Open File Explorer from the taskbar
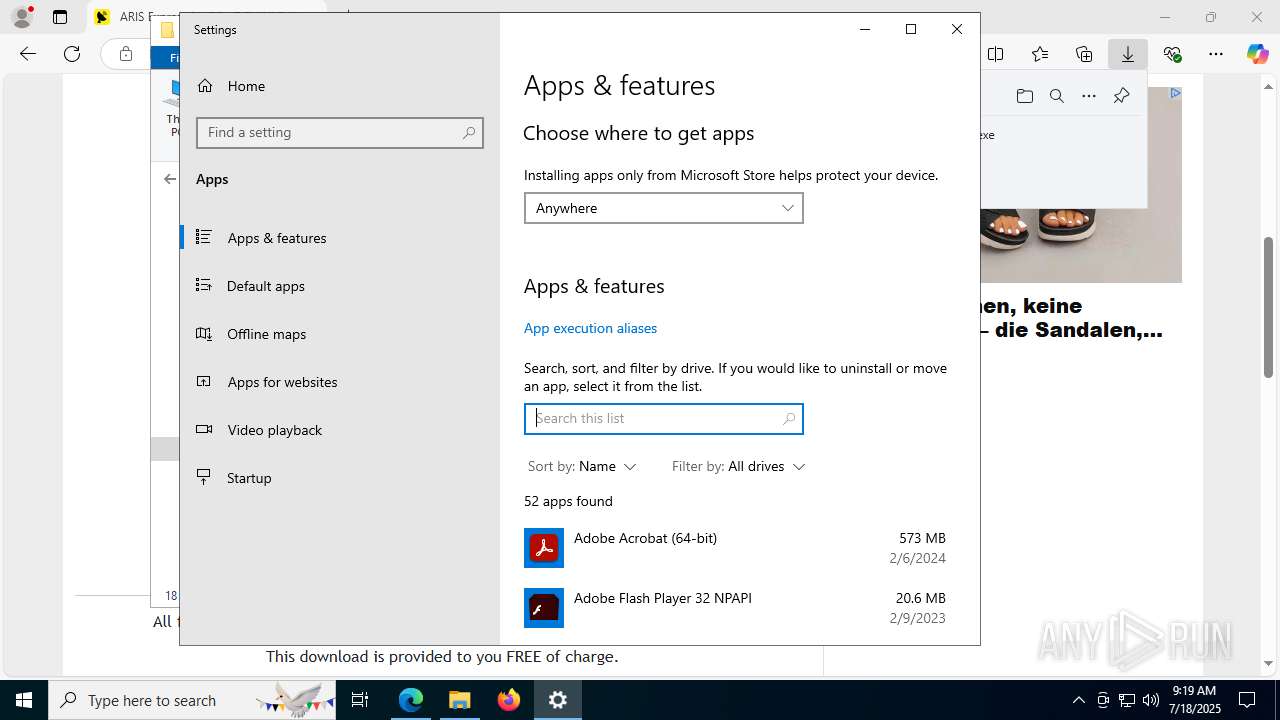Image resolution: width=1280 pixels, height=720 pixels. coord(460,700)
